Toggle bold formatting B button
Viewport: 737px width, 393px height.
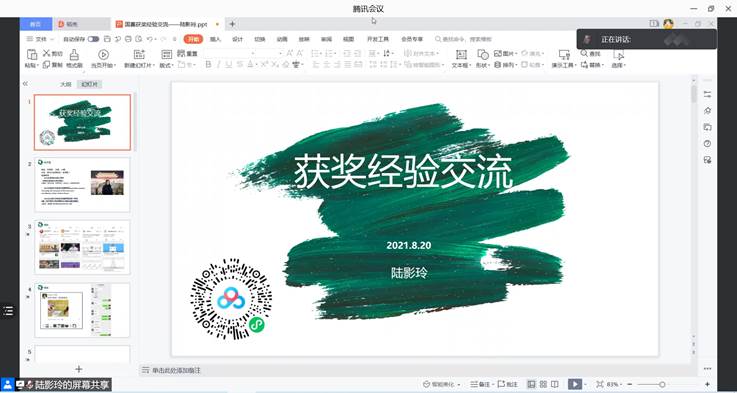pyautogui.click(x=209, y=65)
